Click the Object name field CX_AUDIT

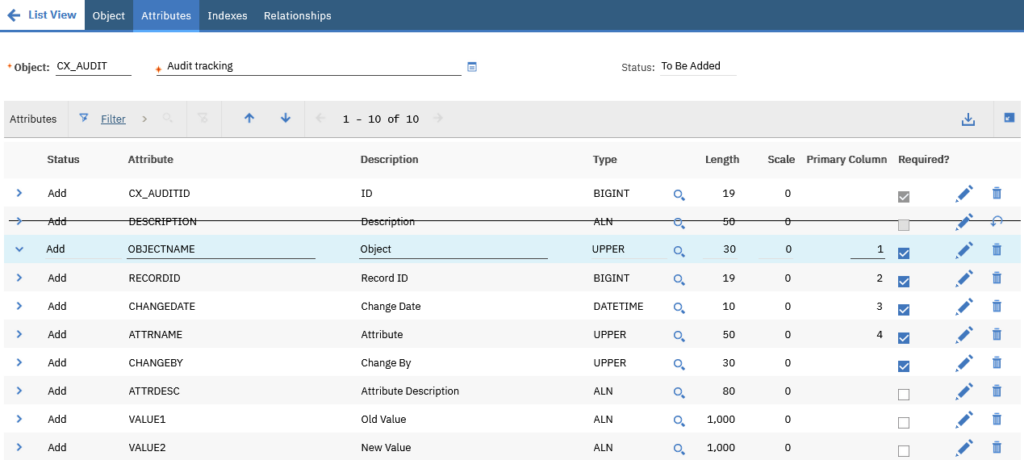[x=93, y=66]
